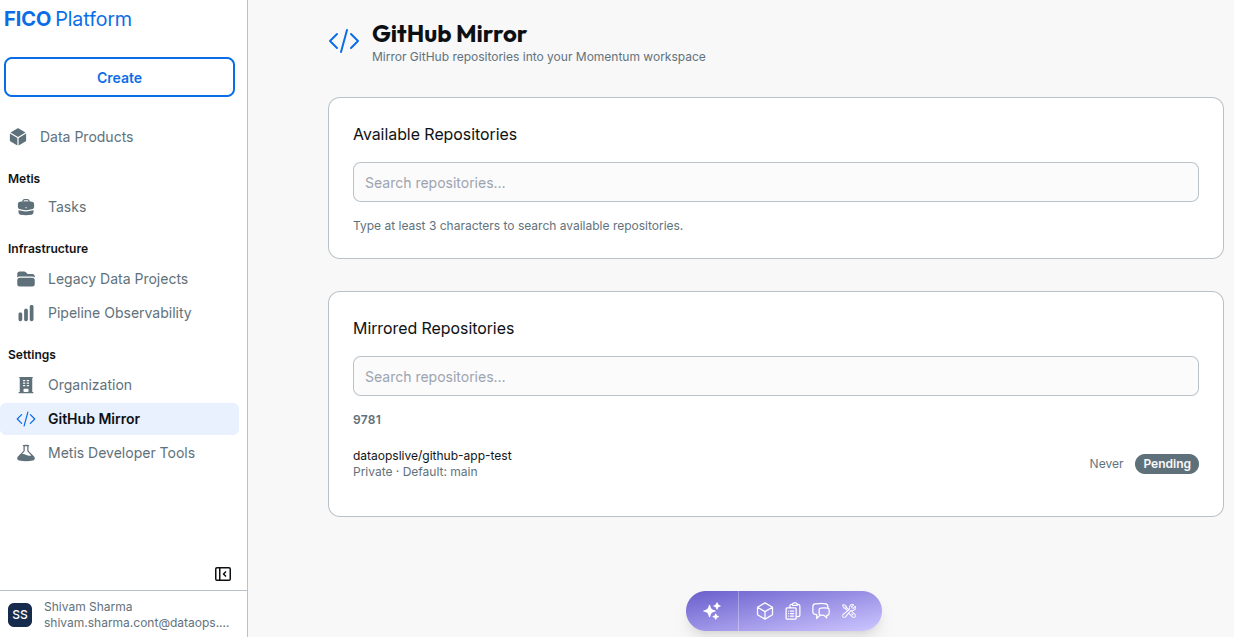This screenshot has height=637, width=1234.
Task: Click the 9781 group label
Action: (367, 420)
